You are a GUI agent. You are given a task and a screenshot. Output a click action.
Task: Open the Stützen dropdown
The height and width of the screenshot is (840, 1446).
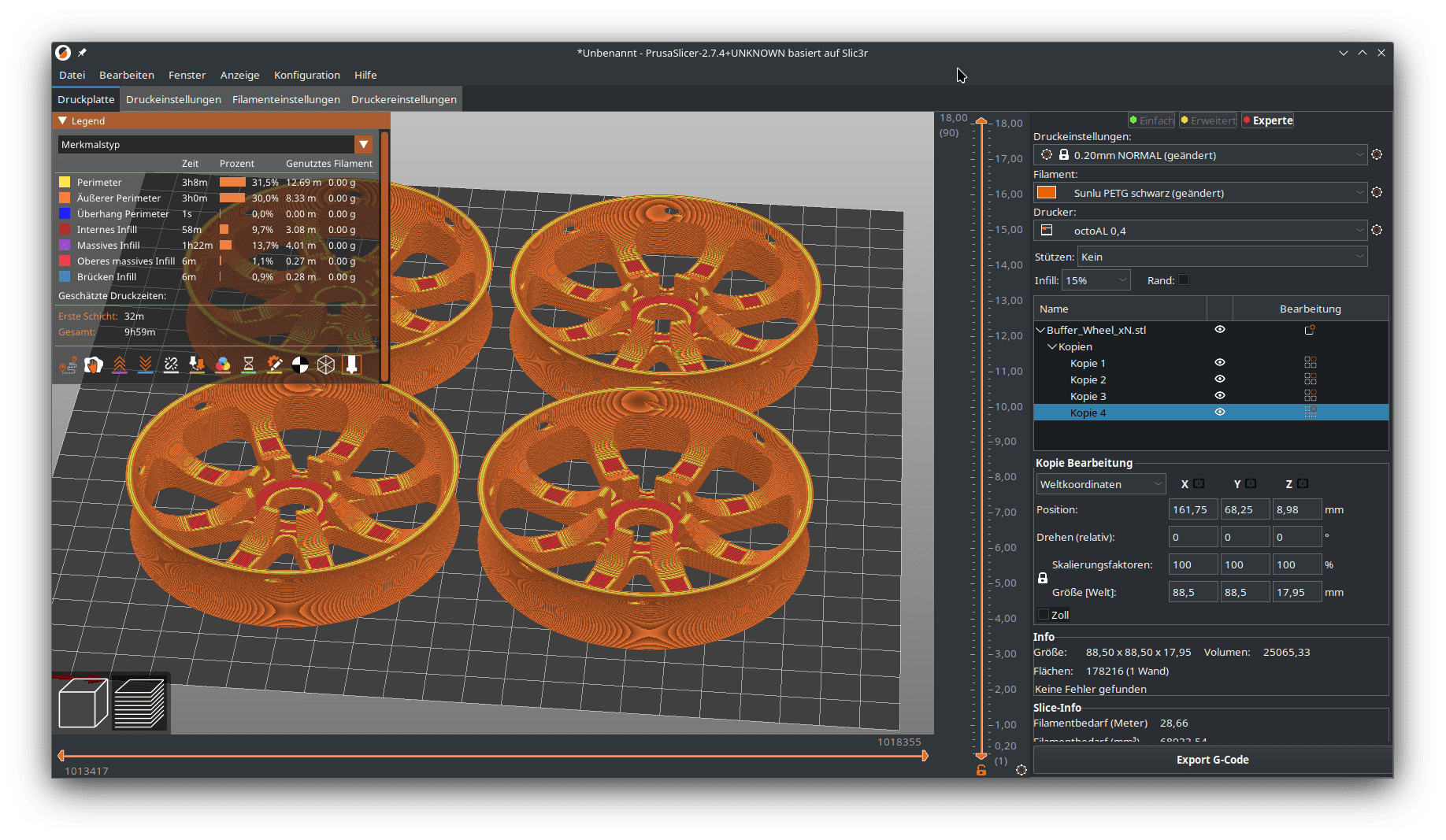tap(1222, 257)
